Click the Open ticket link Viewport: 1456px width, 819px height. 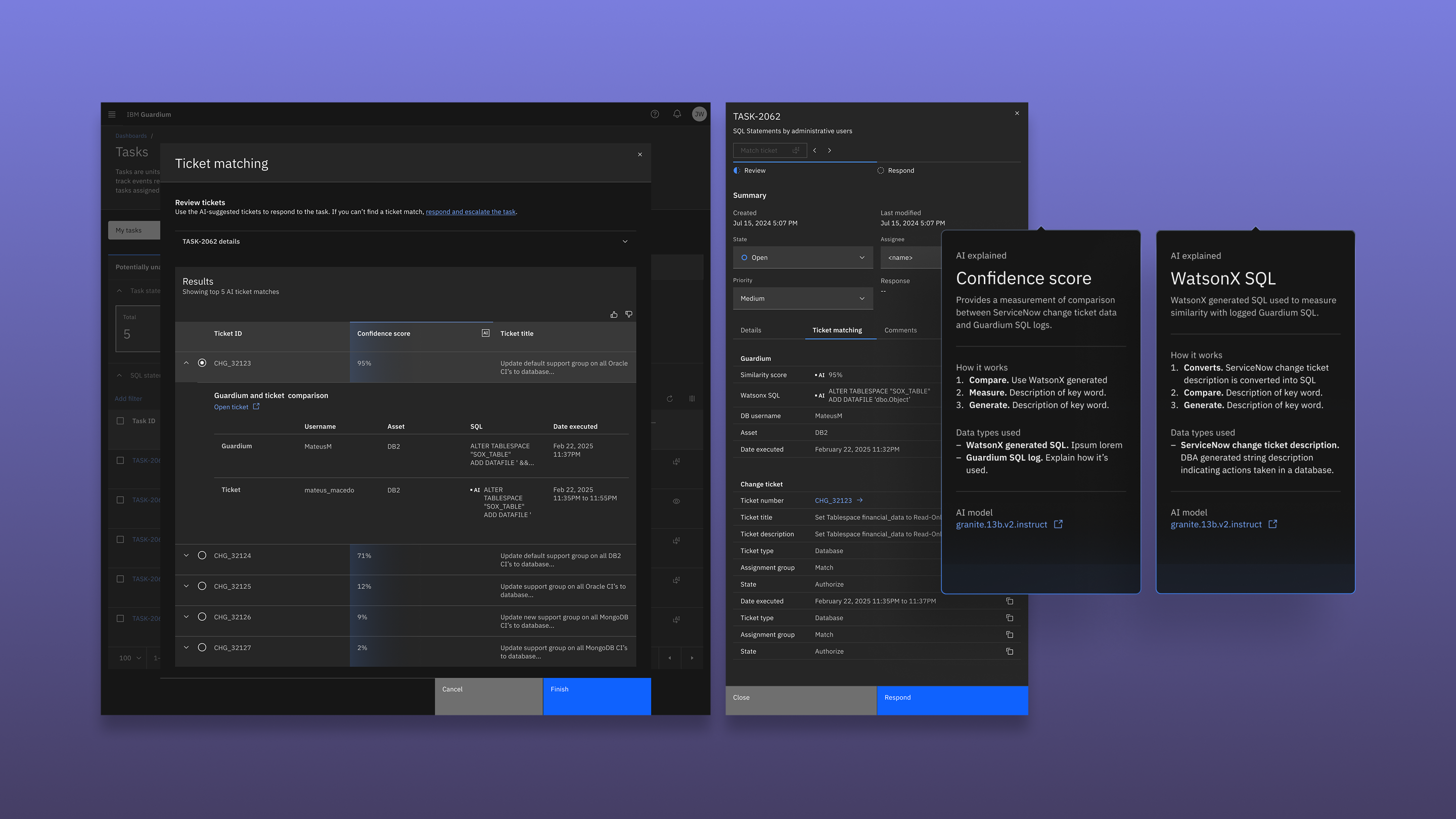click(231, 407)
